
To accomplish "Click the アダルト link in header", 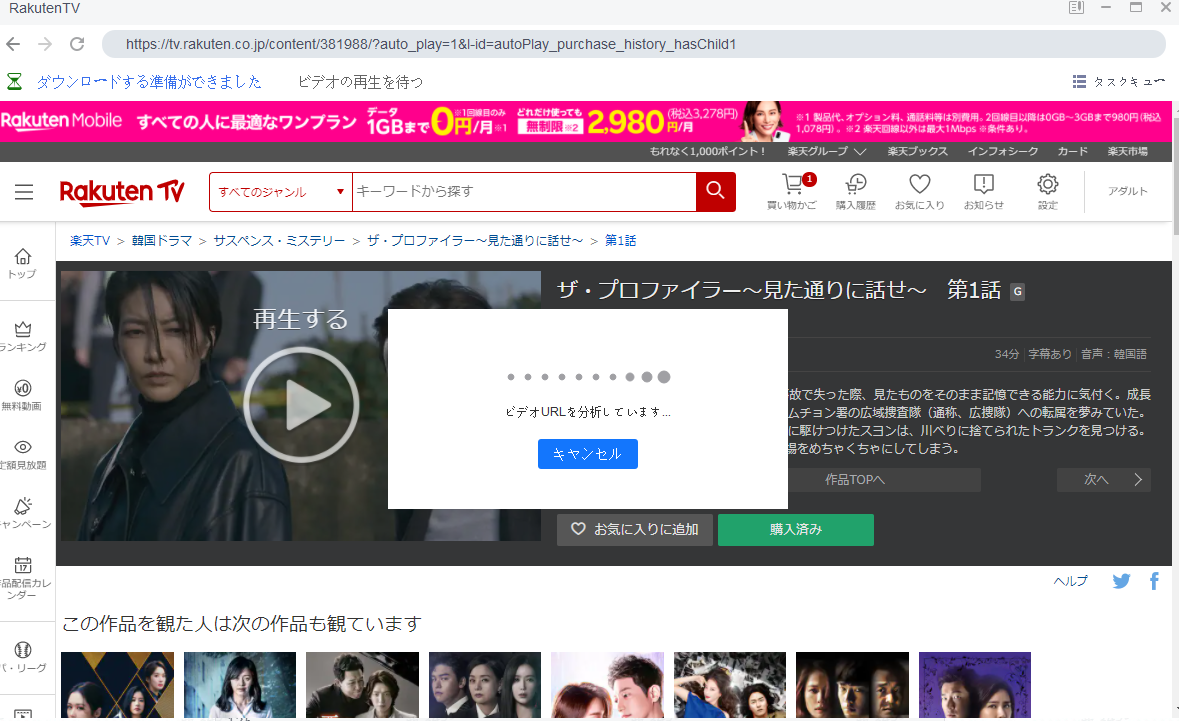I will click(1127, 191).
